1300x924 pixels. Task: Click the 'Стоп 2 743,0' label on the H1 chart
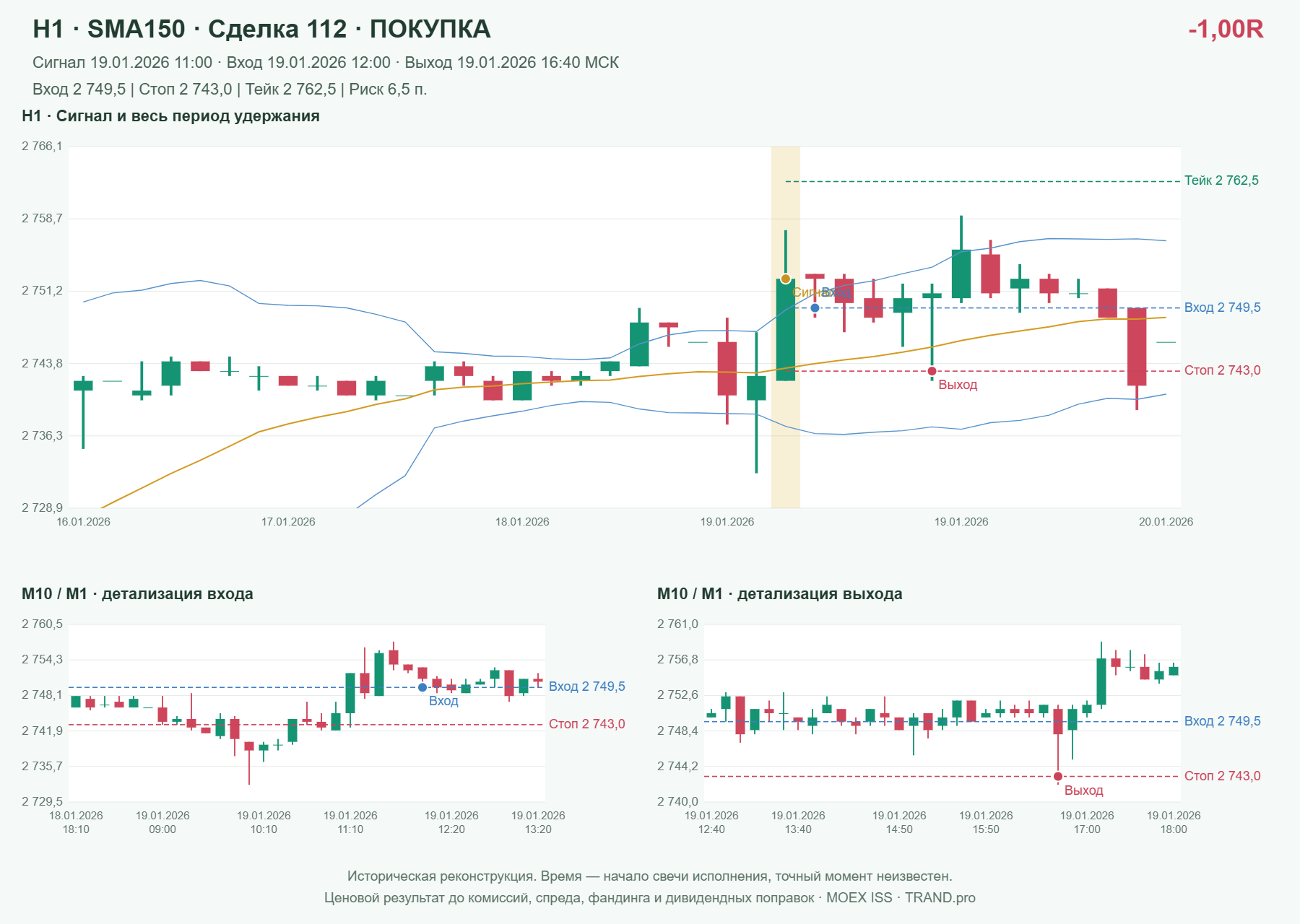tap(1222, 370)
